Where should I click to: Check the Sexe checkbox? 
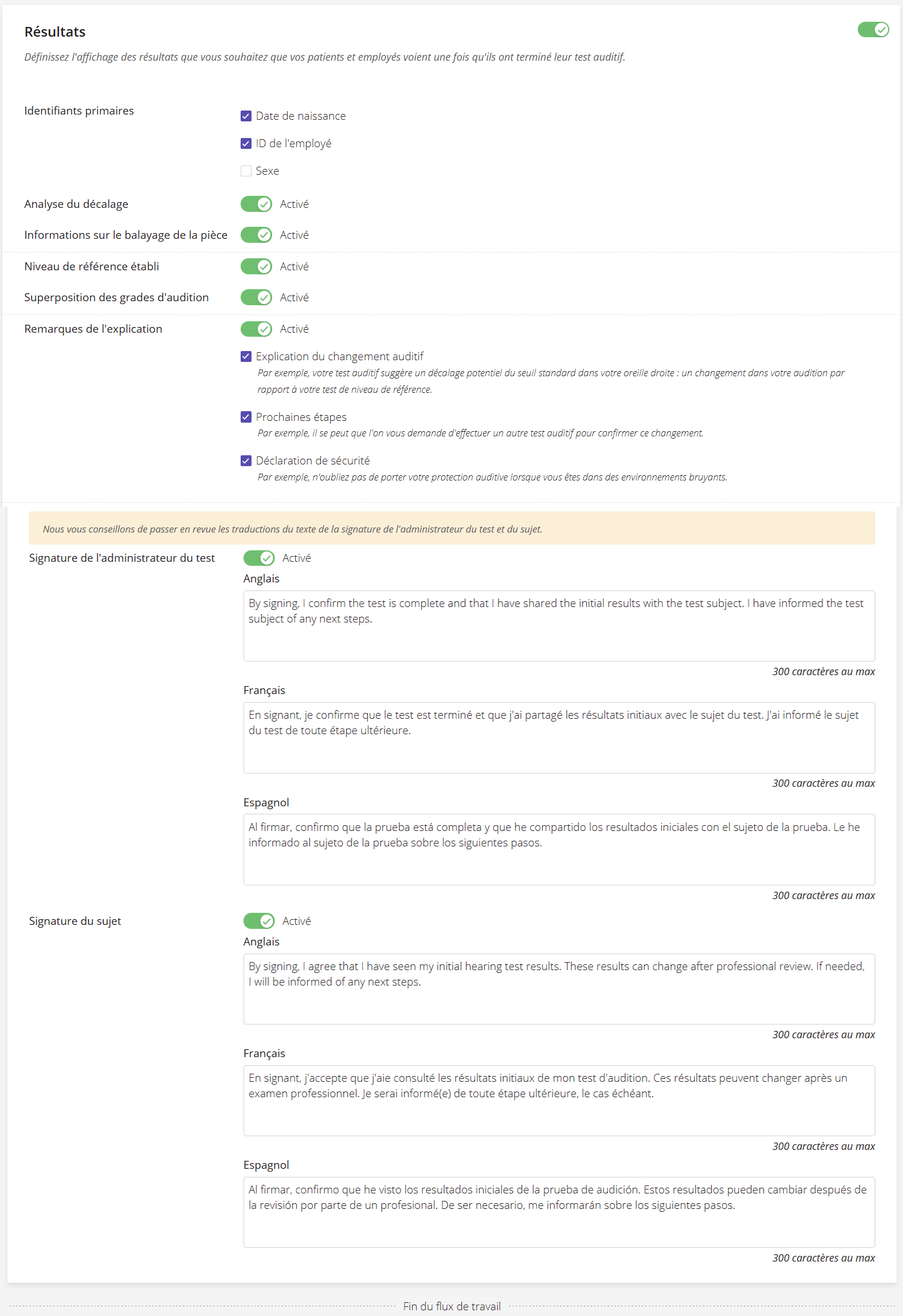click(246, 171)
